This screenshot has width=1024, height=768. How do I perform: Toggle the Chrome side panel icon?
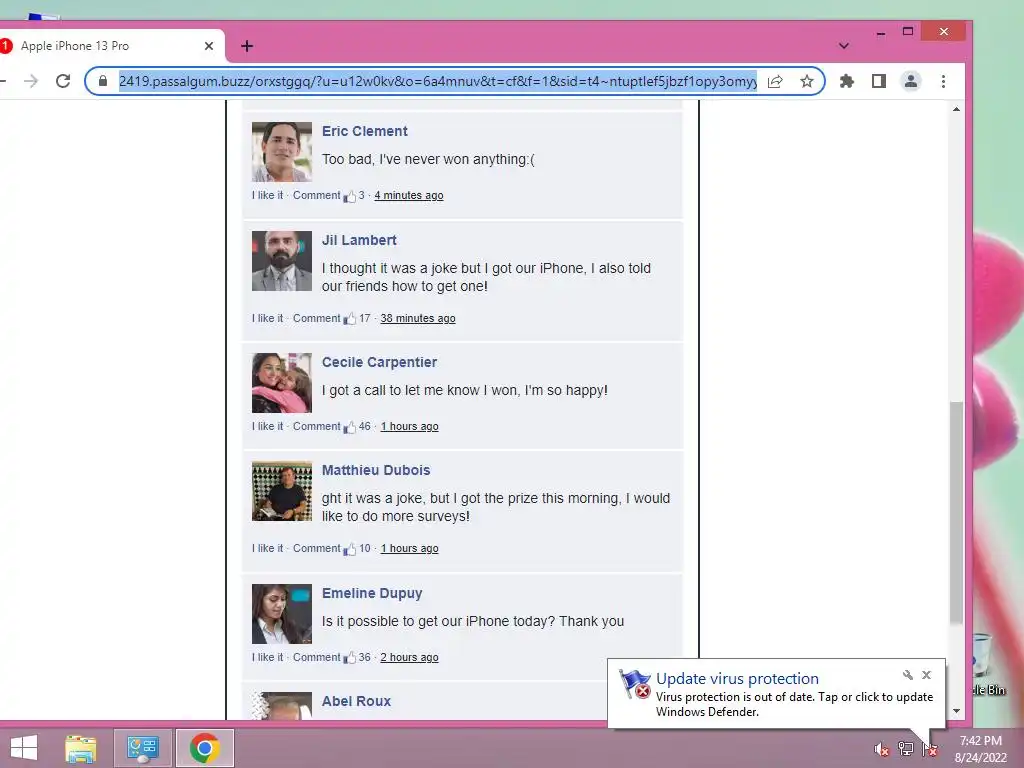click(x=878, y=81)
